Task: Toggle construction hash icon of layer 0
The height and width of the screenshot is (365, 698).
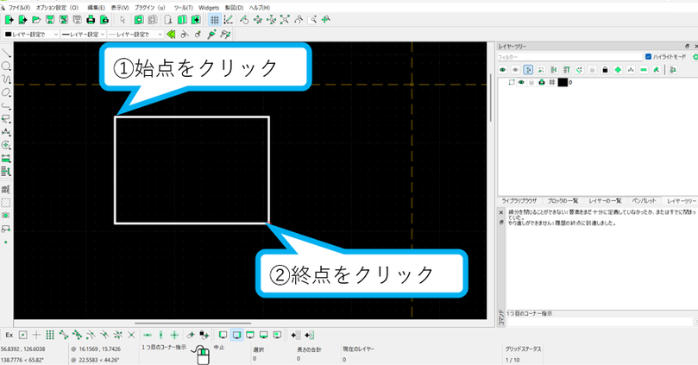Action: [552, 82]
